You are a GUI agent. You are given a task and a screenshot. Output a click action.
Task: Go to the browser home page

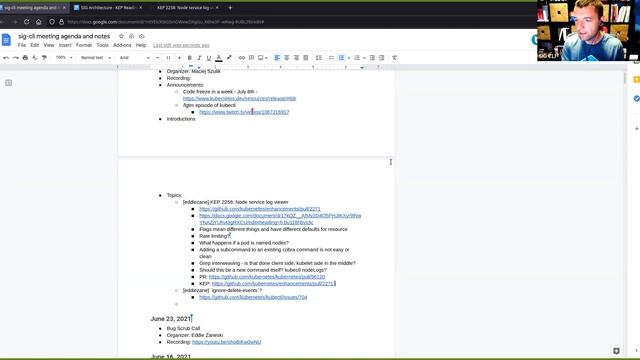click(x=38, y=22)
